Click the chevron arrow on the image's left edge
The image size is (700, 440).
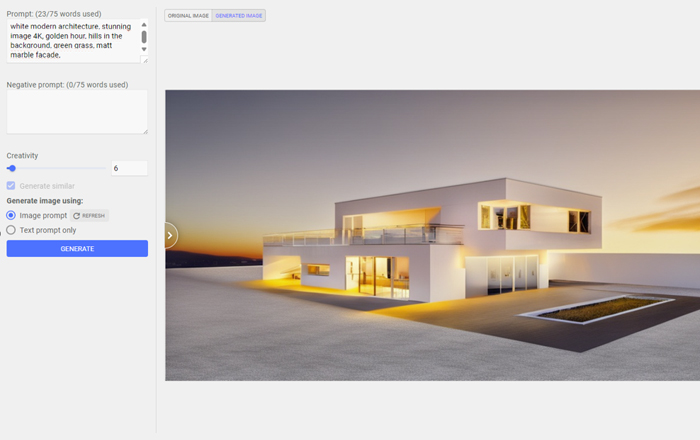170,235
